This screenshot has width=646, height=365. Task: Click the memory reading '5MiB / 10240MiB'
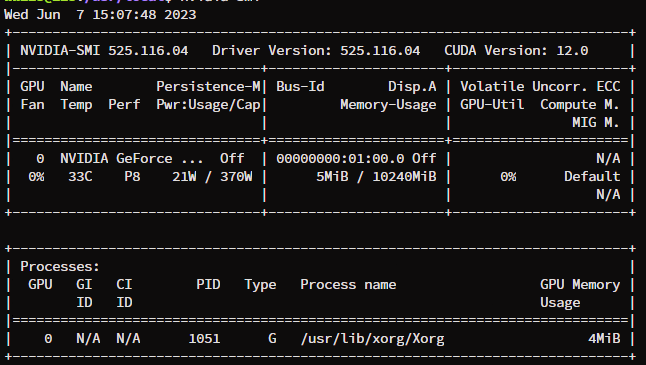point(376,177)
